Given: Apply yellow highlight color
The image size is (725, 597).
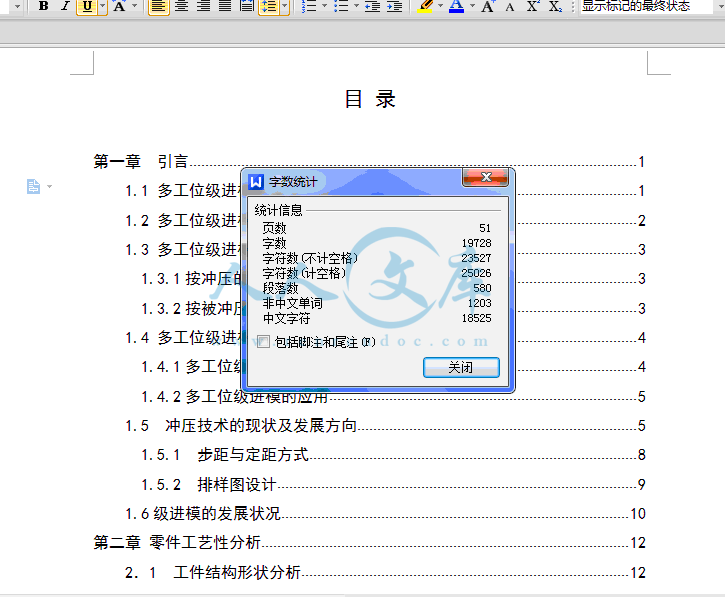Looking at the screenshot, I should pos(425,6).
